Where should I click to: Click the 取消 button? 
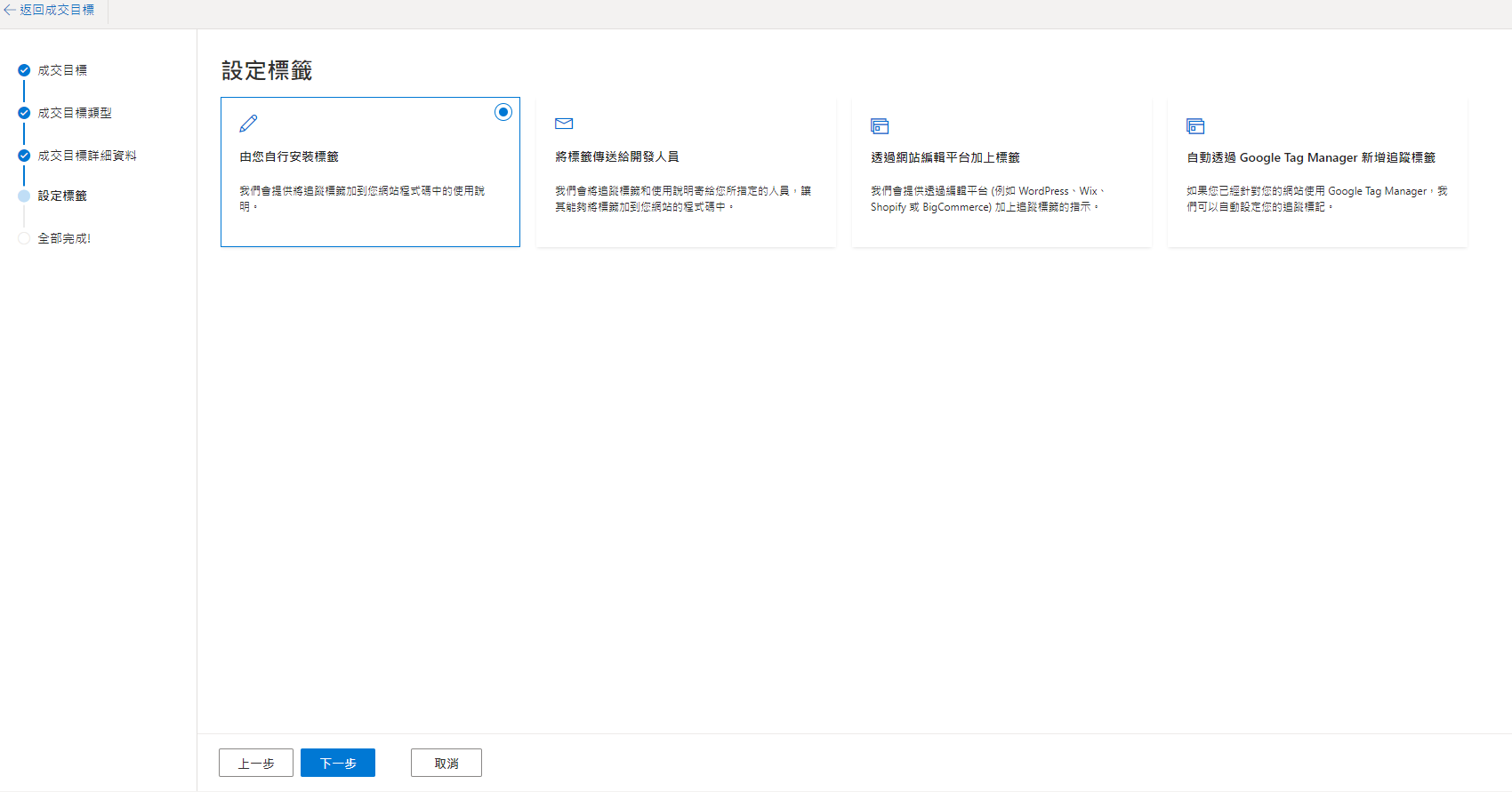pos(446,763)
